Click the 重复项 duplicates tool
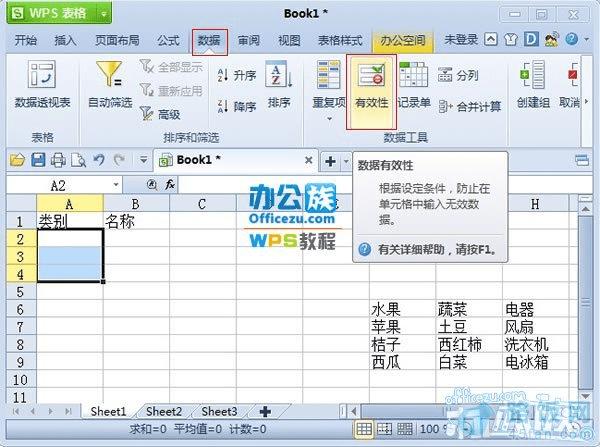This screenshot has height=447, width=600. coord(329,85)
